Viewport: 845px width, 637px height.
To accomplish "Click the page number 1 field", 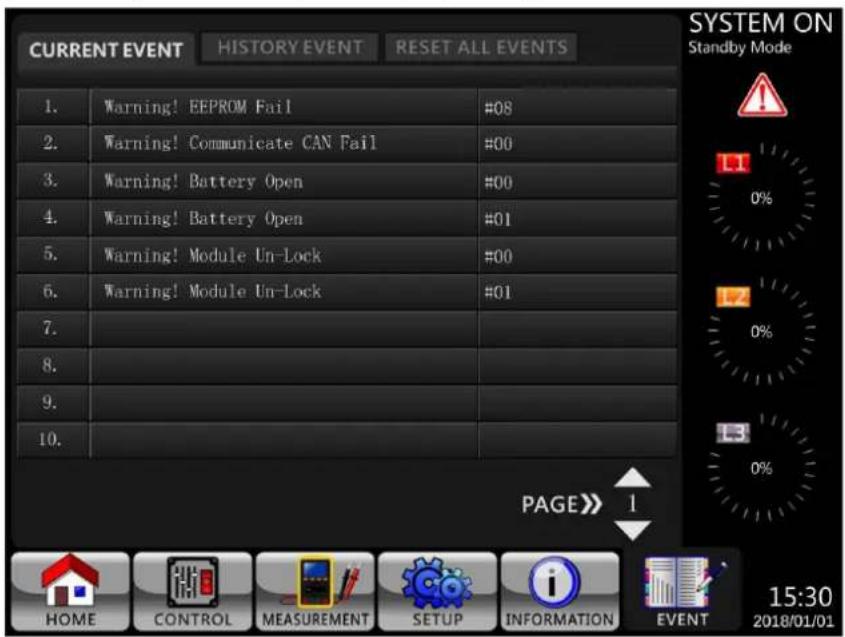I will coord(632,504).
